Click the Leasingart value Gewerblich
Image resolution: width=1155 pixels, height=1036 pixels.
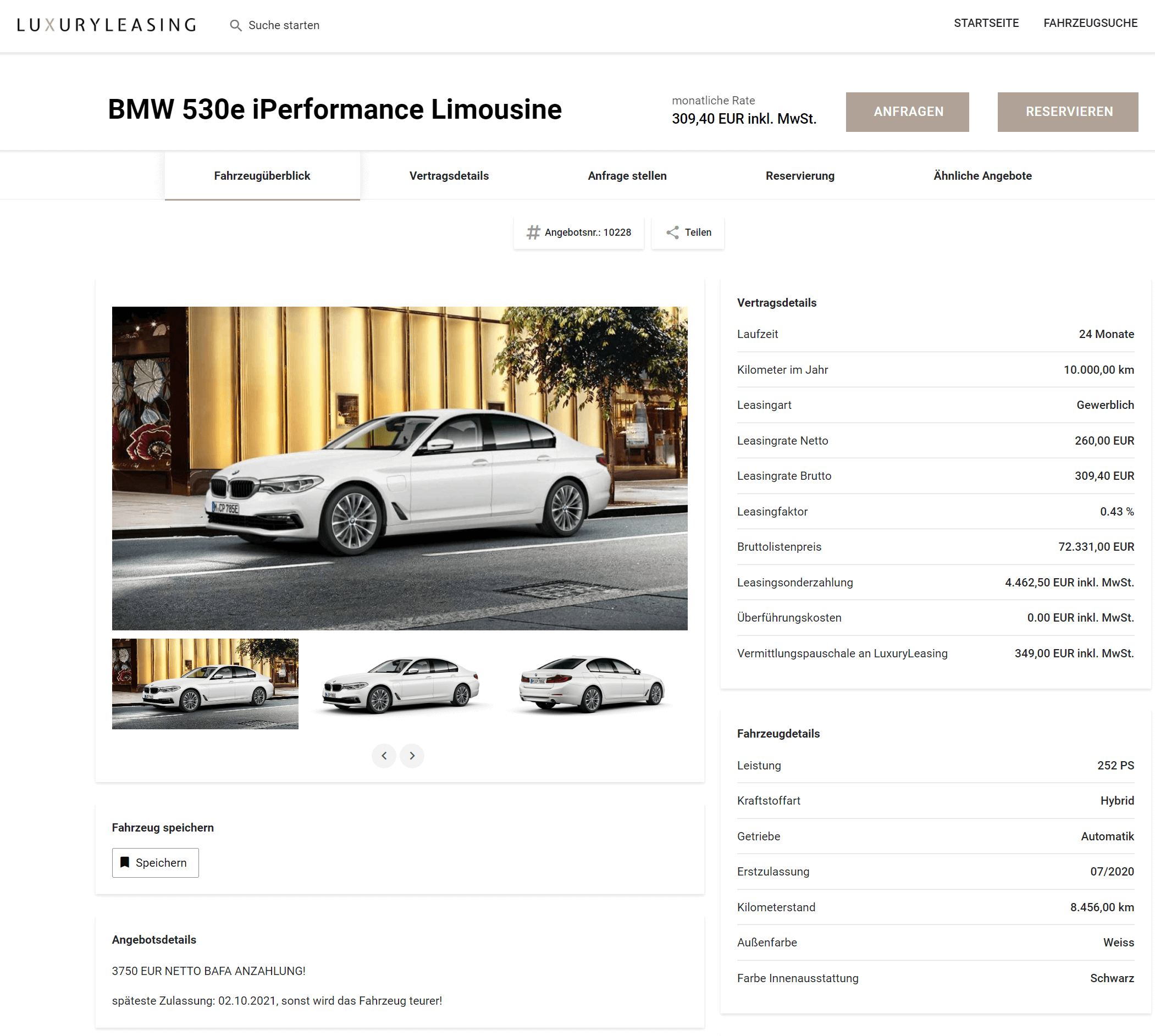(1104, 405)
